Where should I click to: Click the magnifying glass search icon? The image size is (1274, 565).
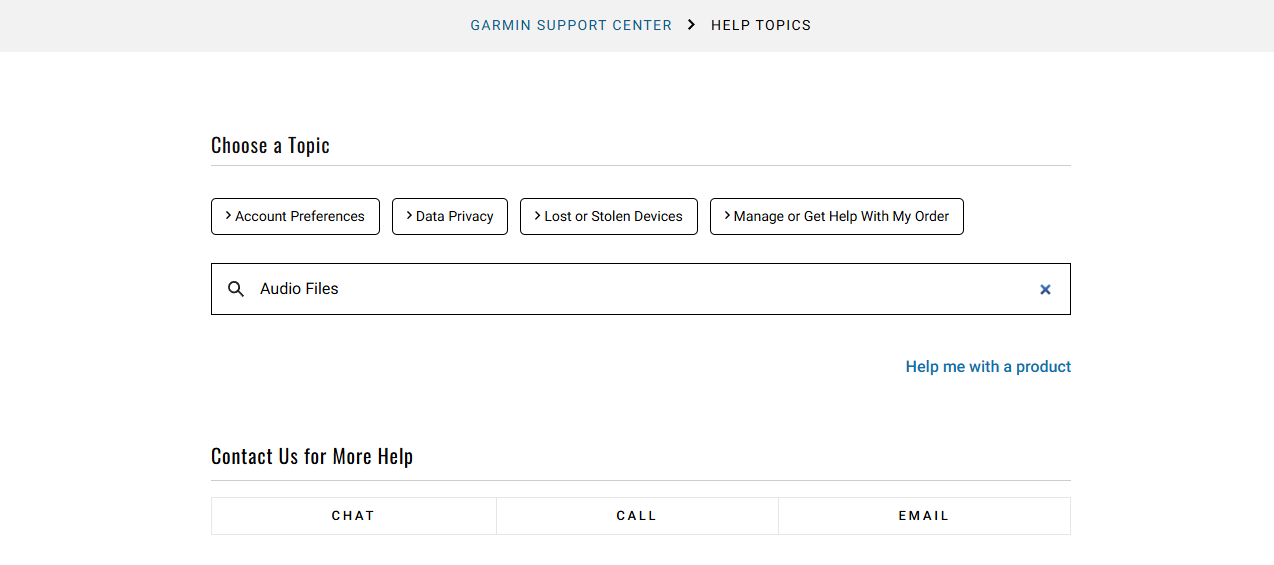click(236, 289)
